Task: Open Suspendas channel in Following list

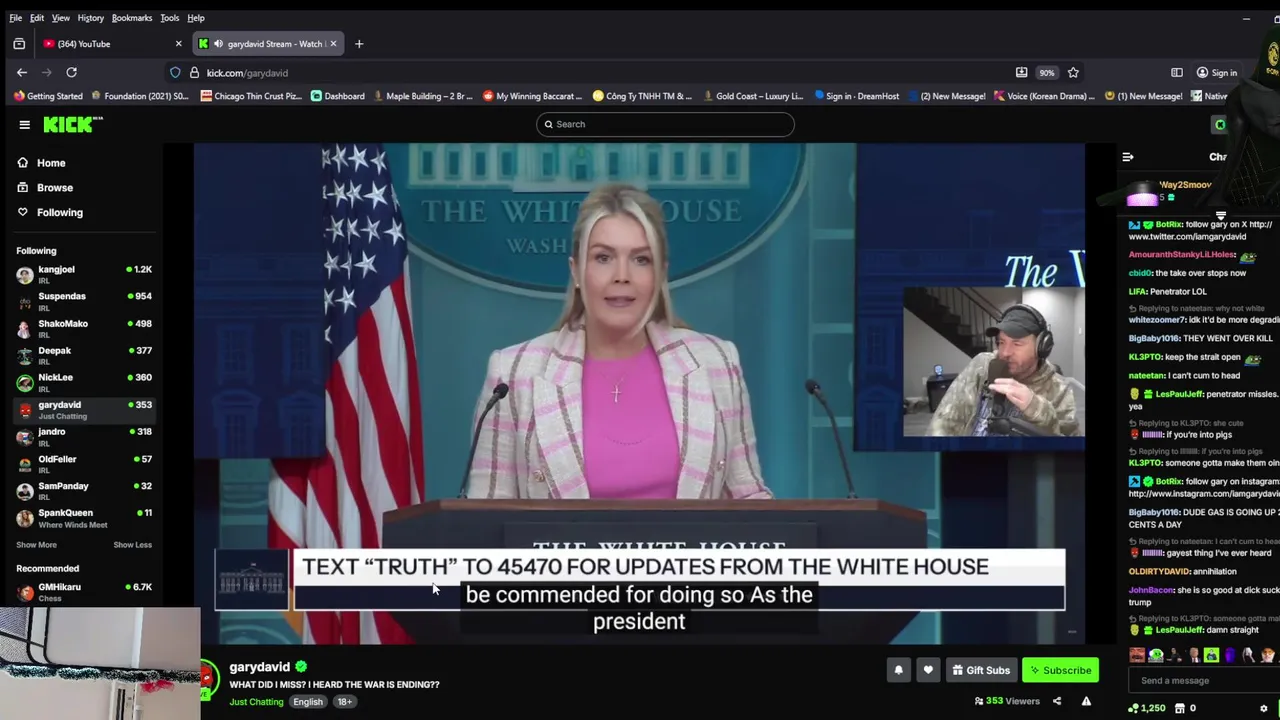Action: click(x=84, y=301)
